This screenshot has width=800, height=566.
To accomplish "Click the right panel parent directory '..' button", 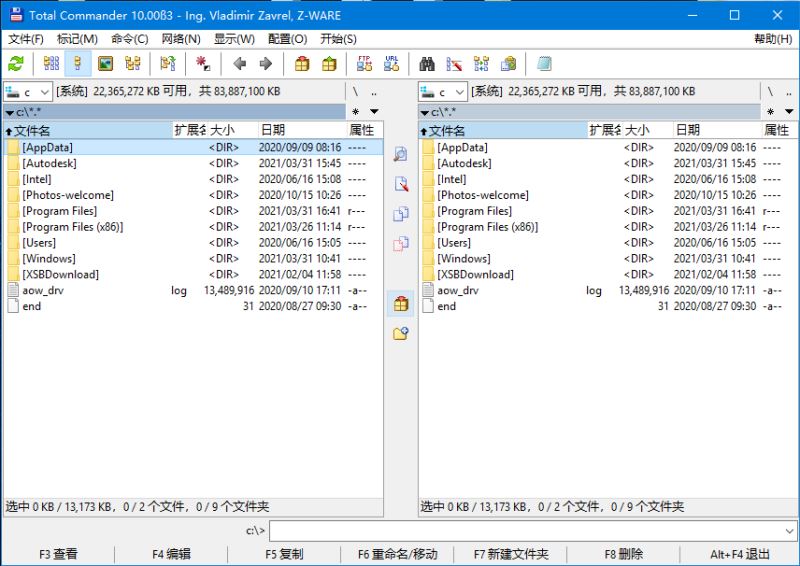I will 789,92.
